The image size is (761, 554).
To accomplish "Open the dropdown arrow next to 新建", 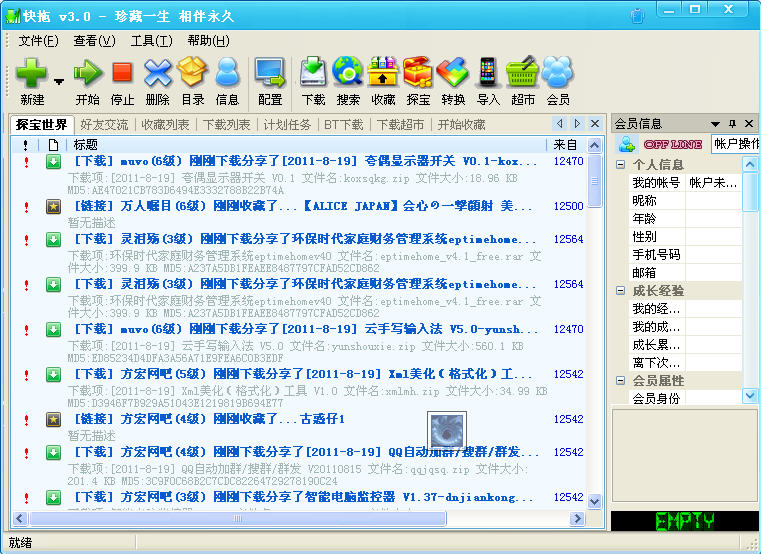I will point(59,82).
